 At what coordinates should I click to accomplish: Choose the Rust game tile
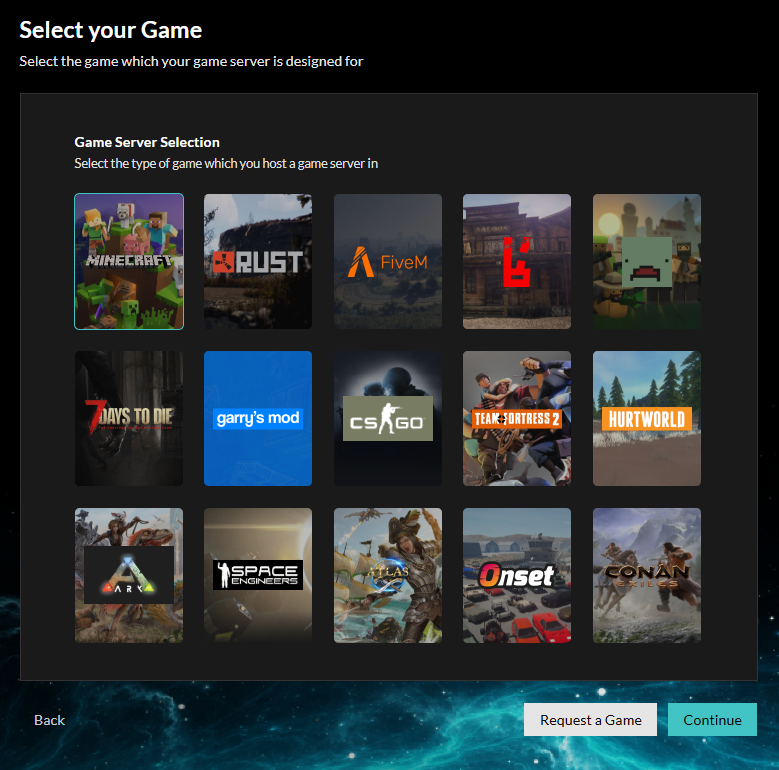[x=258, y=261]
